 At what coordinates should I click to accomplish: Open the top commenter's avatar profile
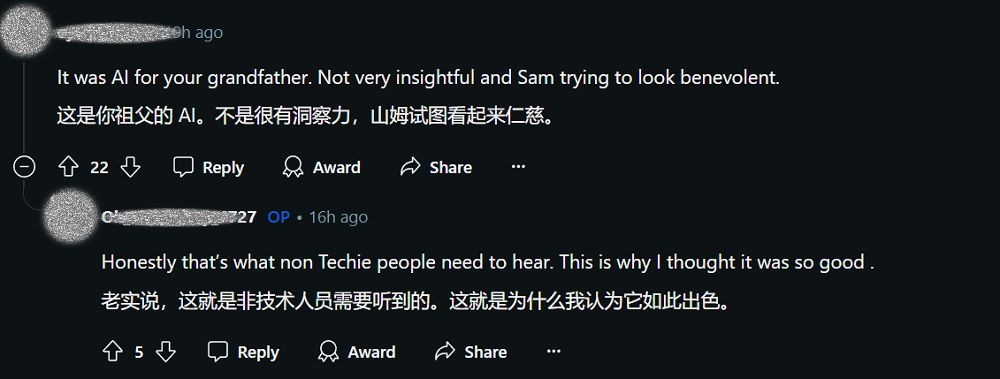pos(26,30)
